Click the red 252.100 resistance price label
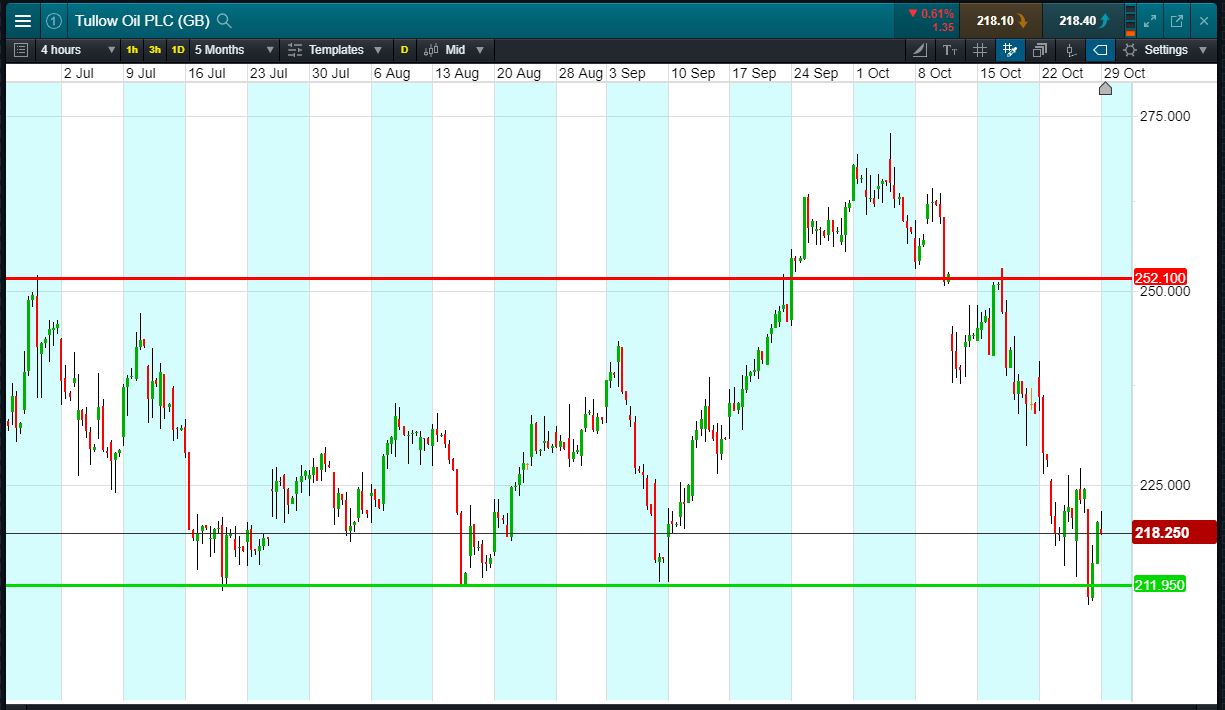This screenshot has height=710, width=1225. pyautogui.click(x=1160, y=278)
